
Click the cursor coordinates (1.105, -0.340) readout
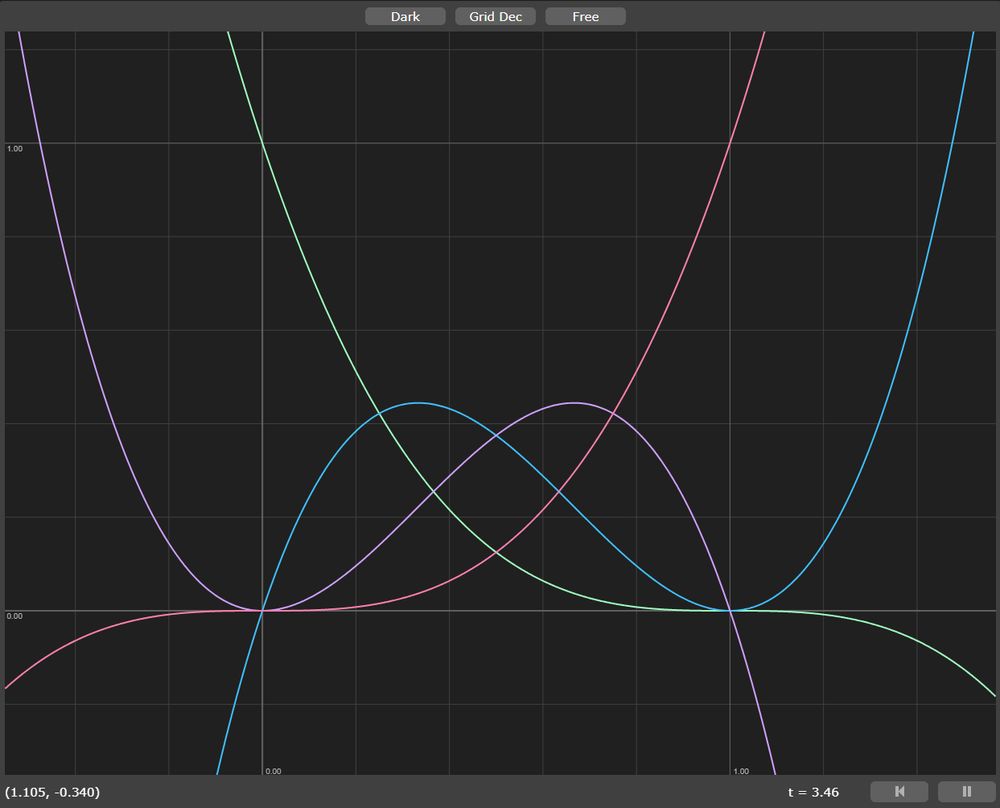[52, 792]
